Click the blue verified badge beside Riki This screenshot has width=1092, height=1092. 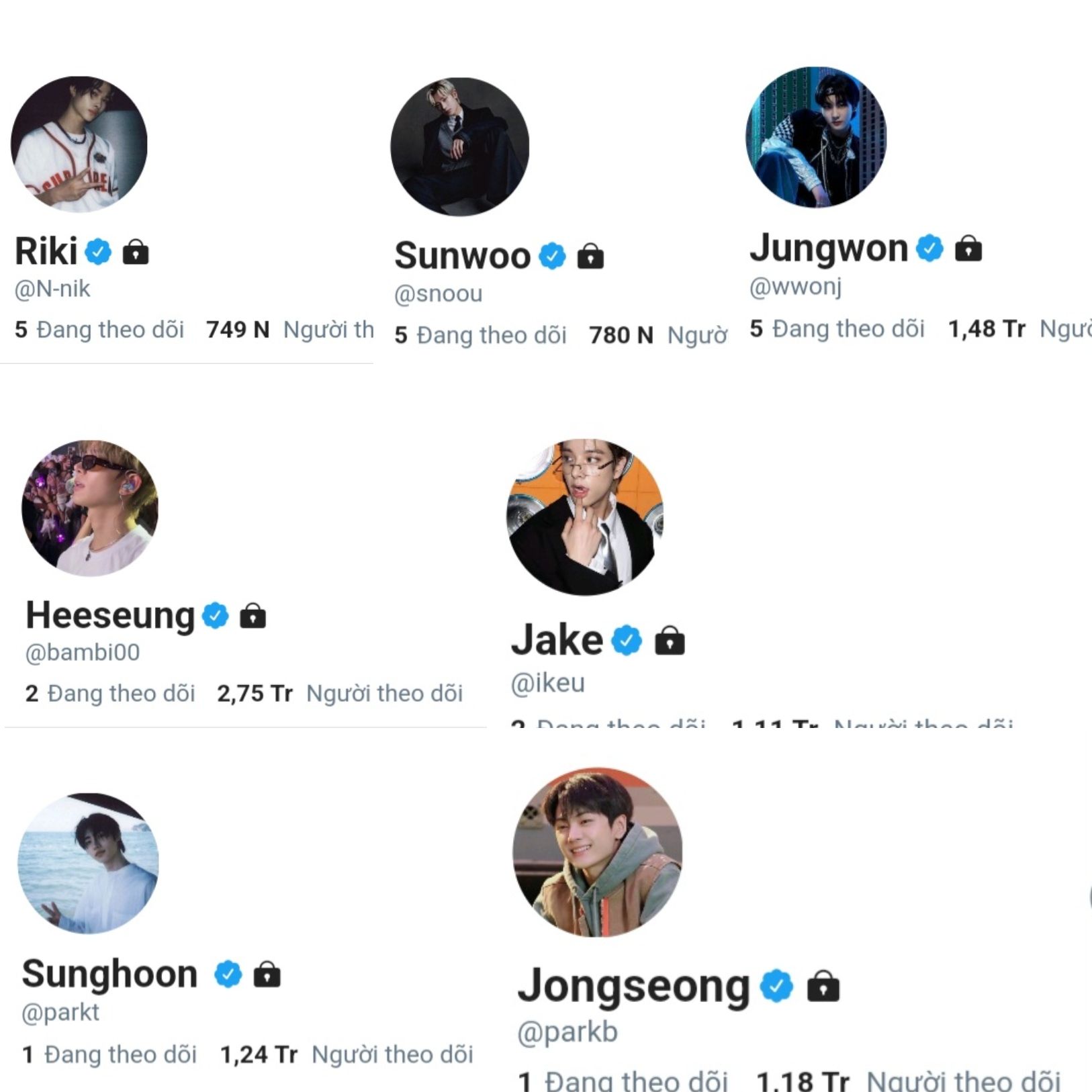point(98,252)
